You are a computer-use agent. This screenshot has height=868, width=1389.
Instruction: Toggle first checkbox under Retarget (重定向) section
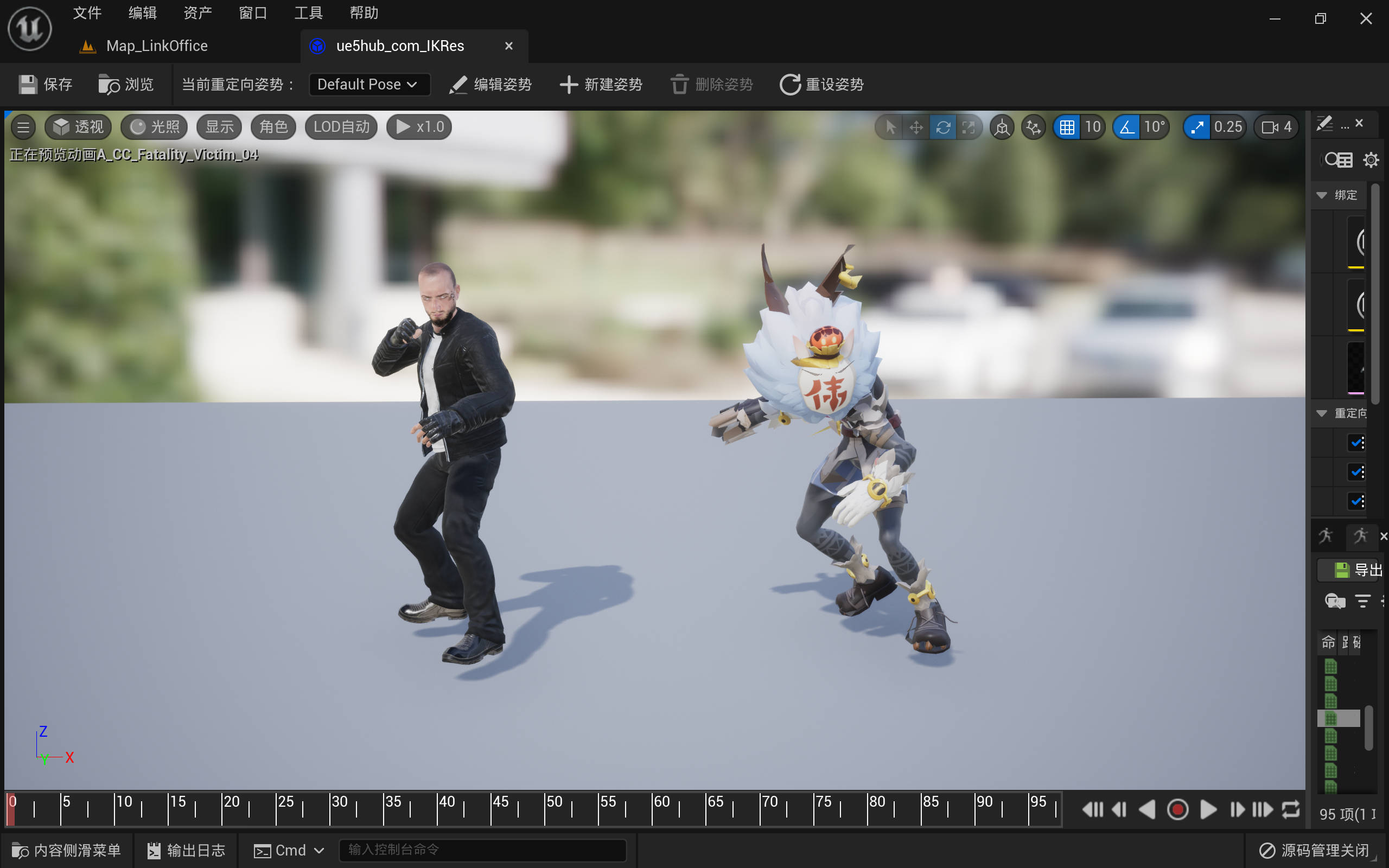(1357, 443)
